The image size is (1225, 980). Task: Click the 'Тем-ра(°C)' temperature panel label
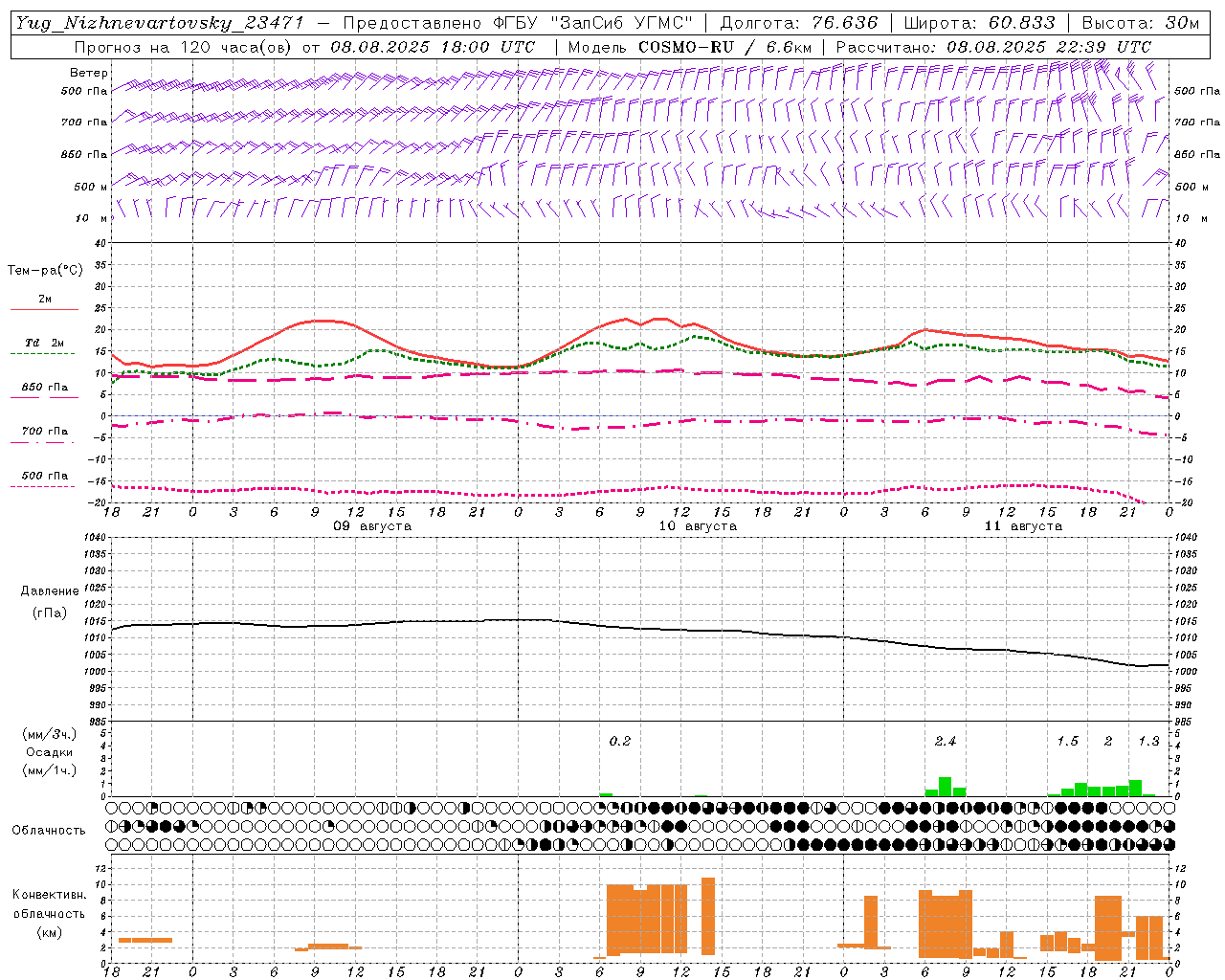[x=45, y=271]
